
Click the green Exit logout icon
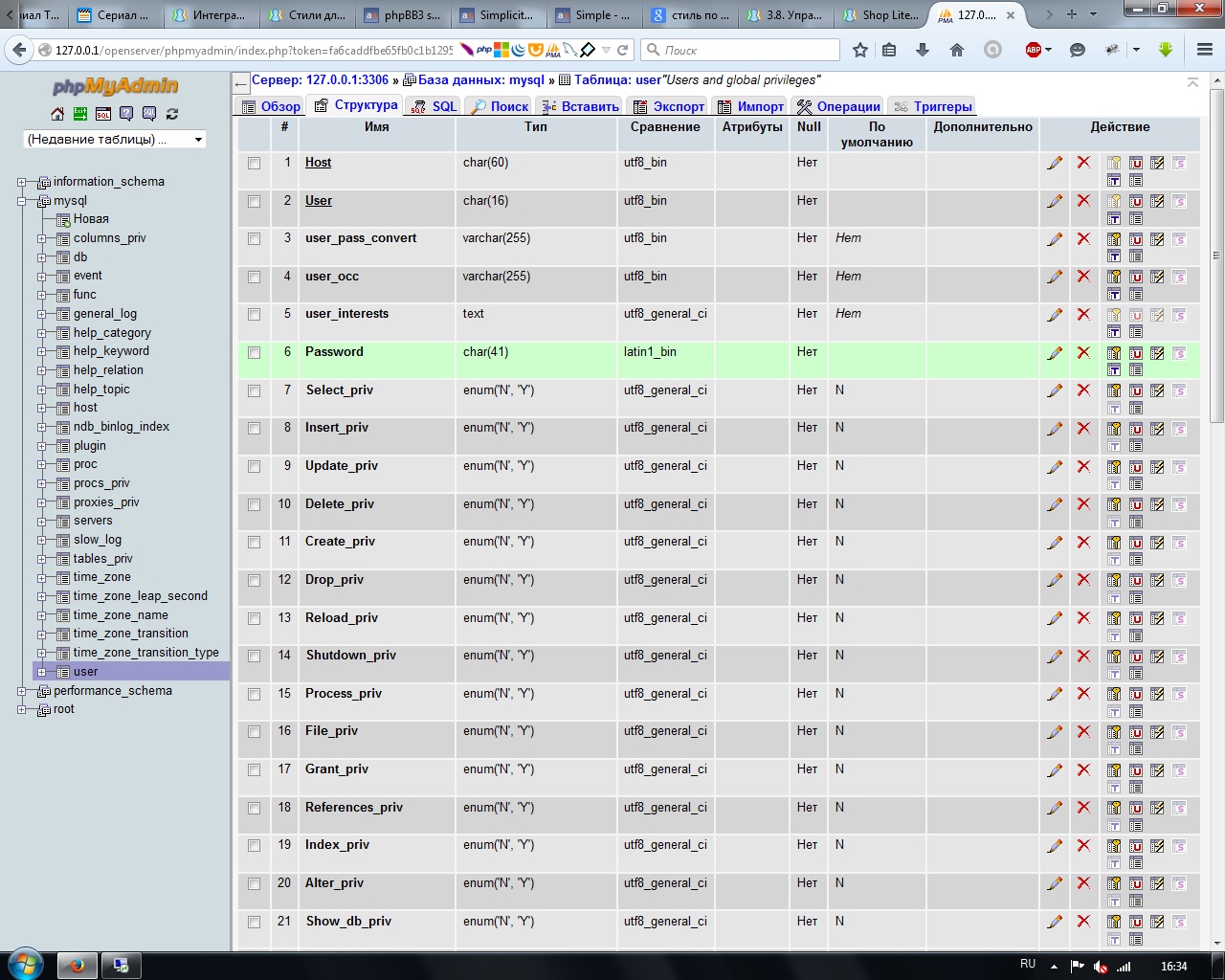(x=80, y=114)
